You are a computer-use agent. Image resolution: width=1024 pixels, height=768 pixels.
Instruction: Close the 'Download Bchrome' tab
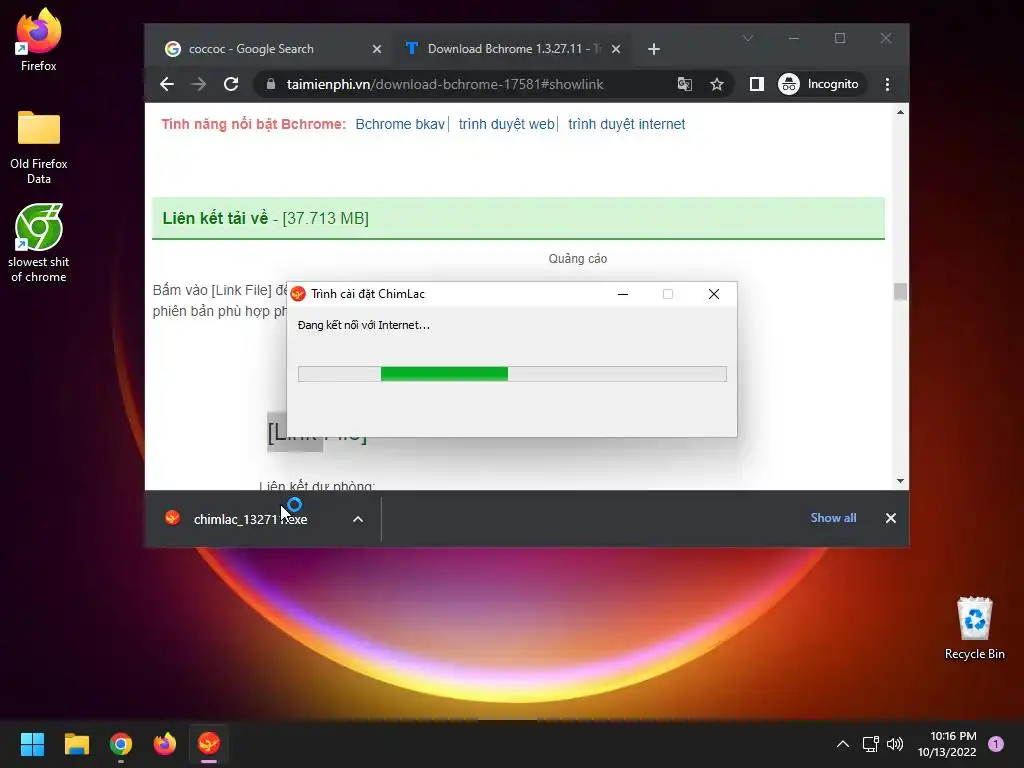click(x=616, y=49)
